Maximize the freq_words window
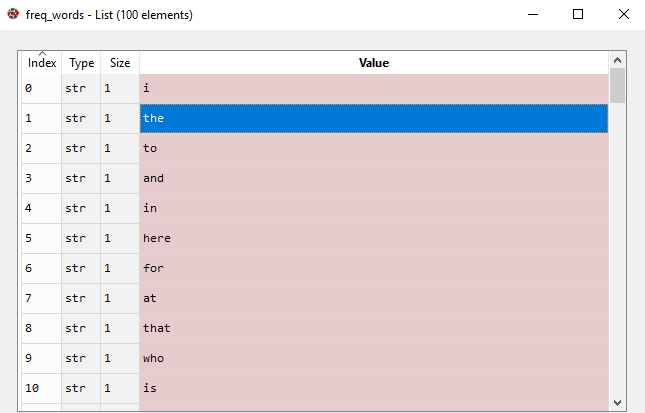 pos(578,14)
